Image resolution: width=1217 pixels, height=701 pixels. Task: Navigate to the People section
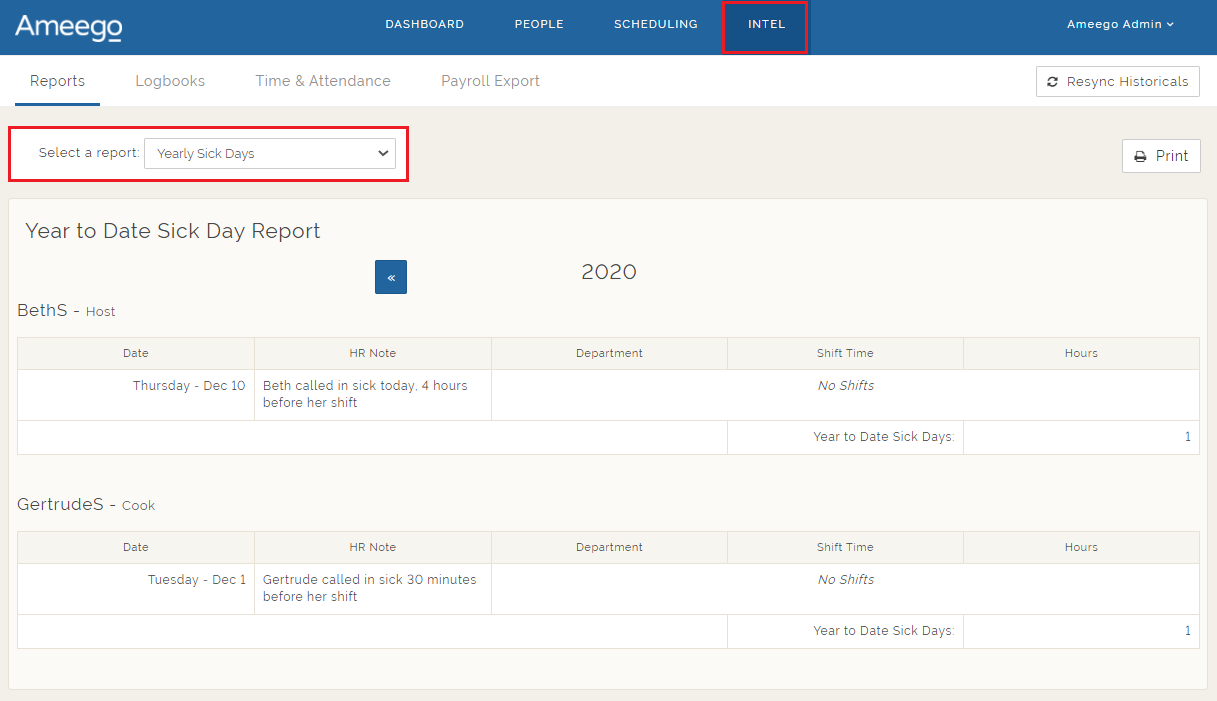(x=539, y=25)
